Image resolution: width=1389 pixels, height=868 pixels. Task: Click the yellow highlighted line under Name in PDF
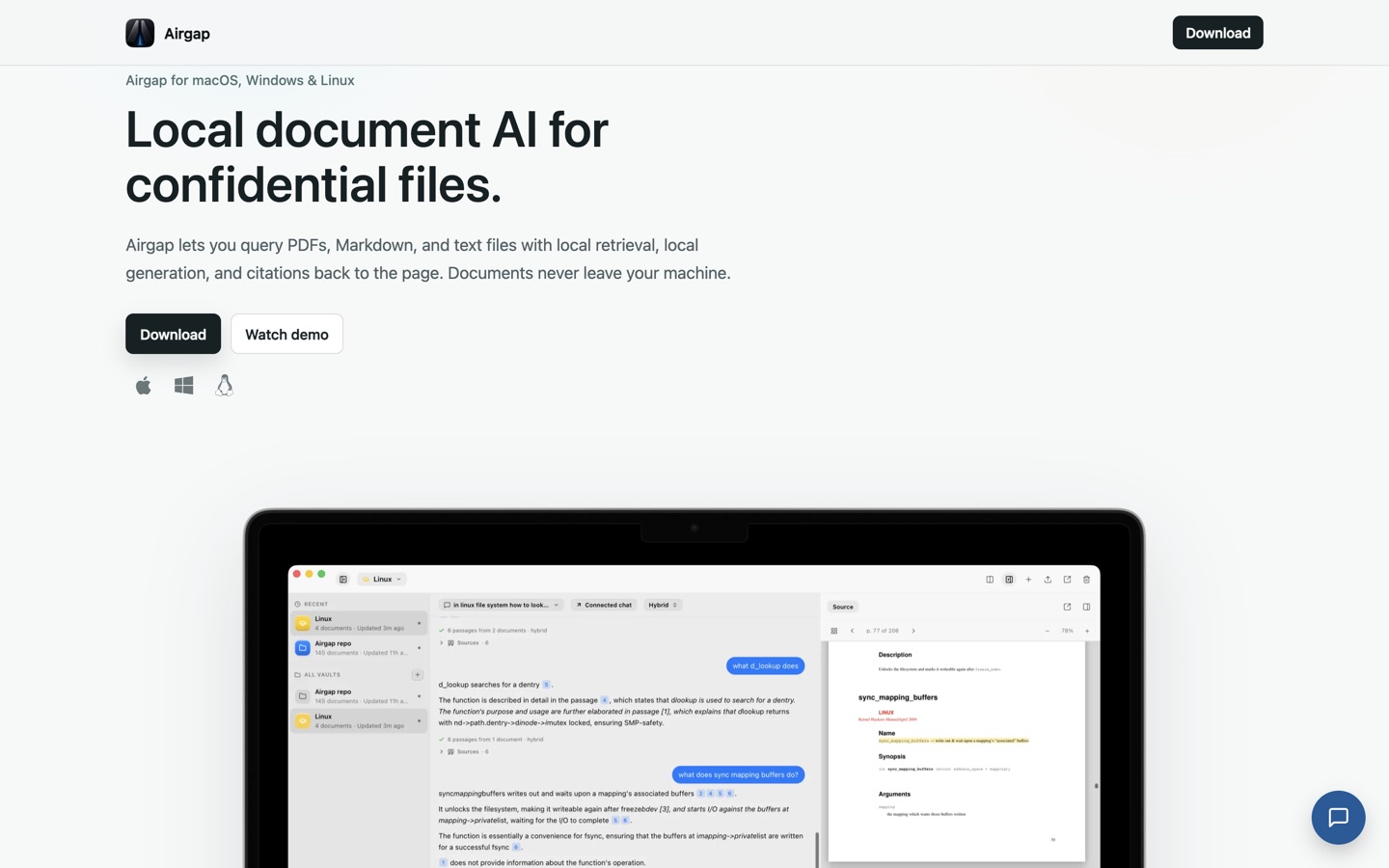[953, 741]
